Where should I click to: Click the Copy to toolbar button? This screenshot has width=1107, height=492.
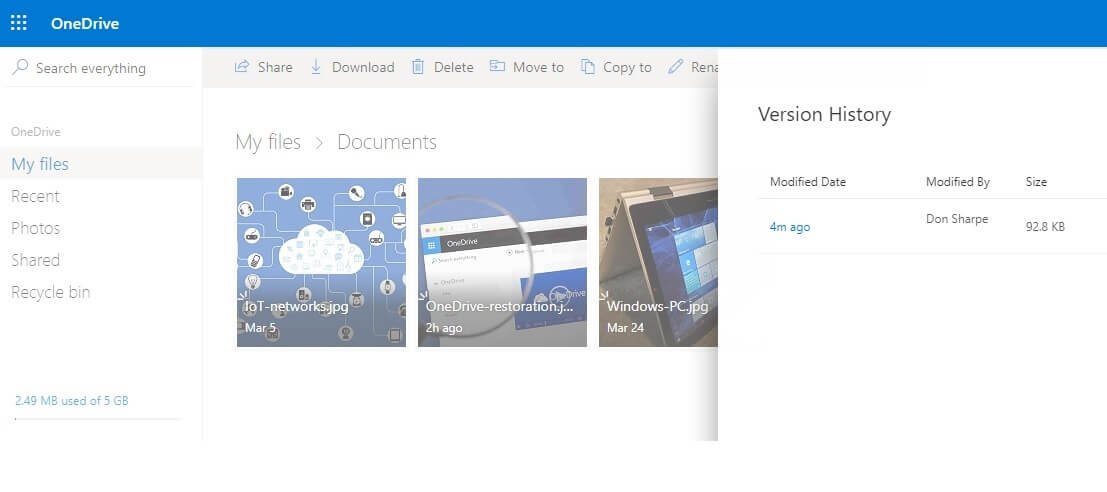point(616,67)
